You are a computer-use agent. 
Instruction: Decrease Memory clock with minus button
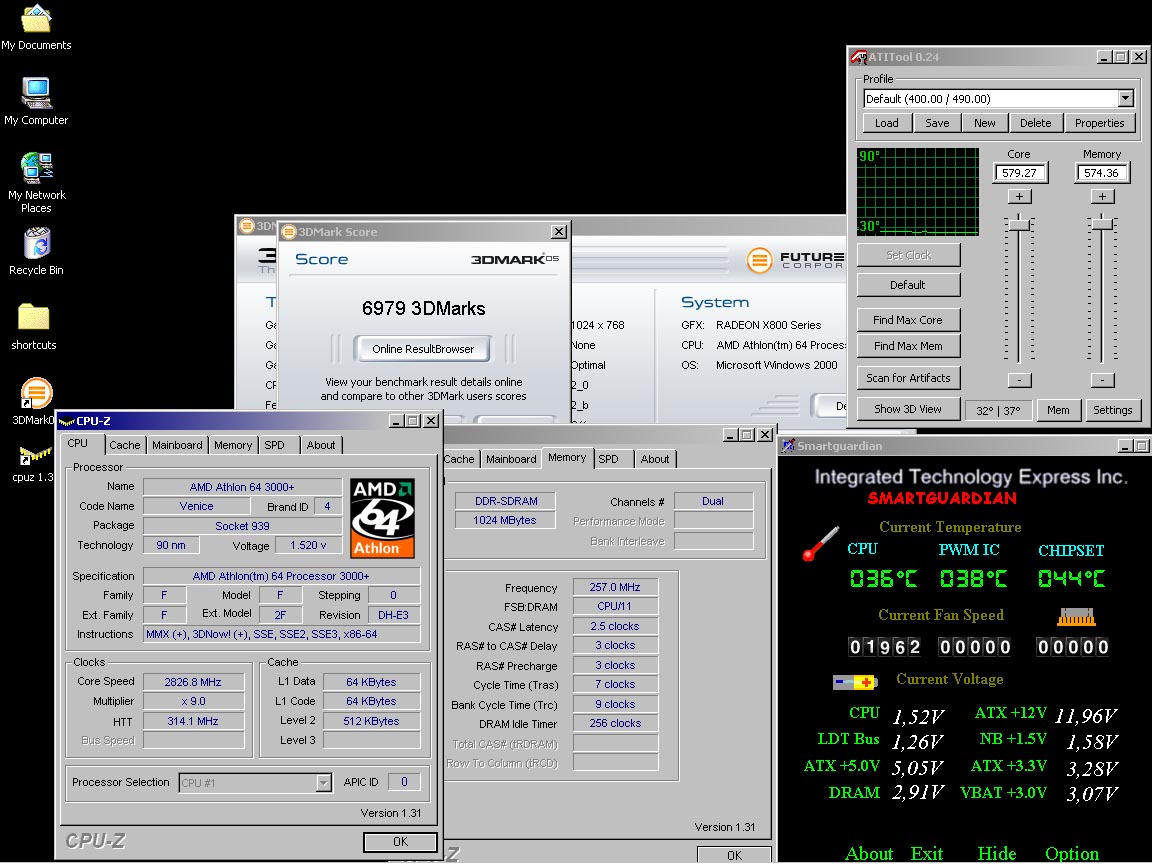coord(1102,380)
